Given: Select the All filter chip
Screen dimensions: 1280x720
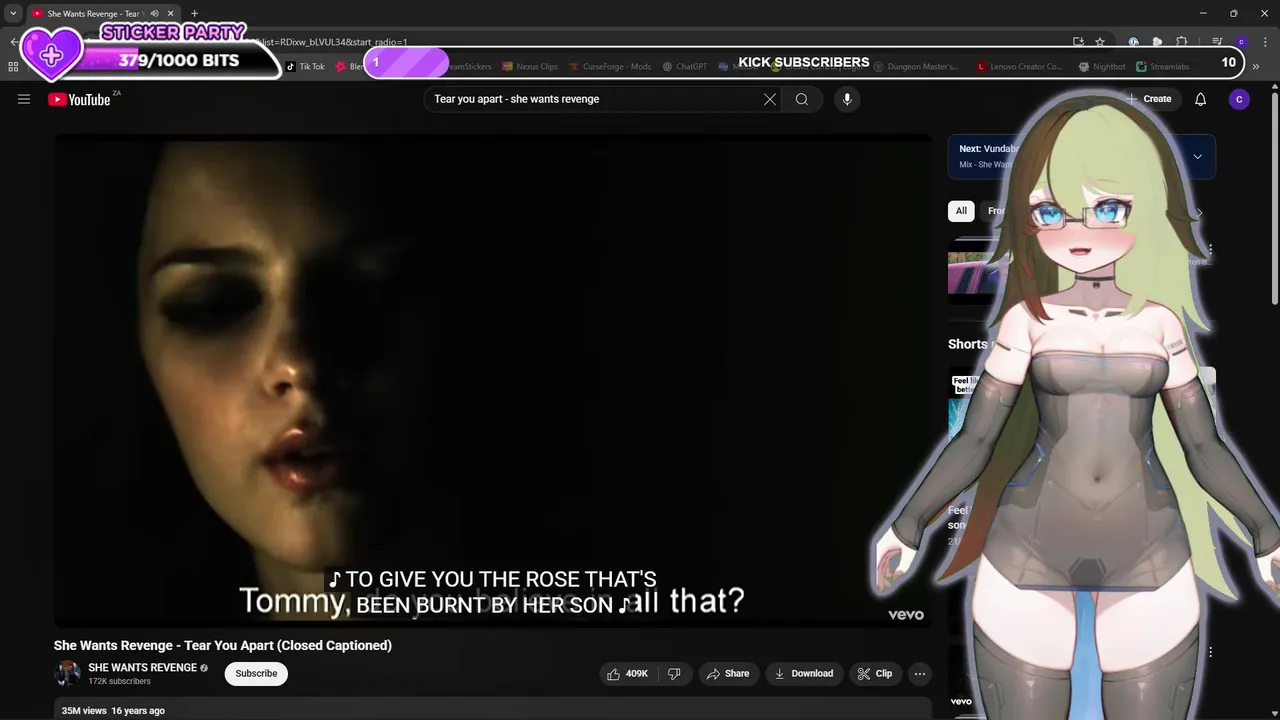Looking at the screenshot, I should tap(961, 211).
